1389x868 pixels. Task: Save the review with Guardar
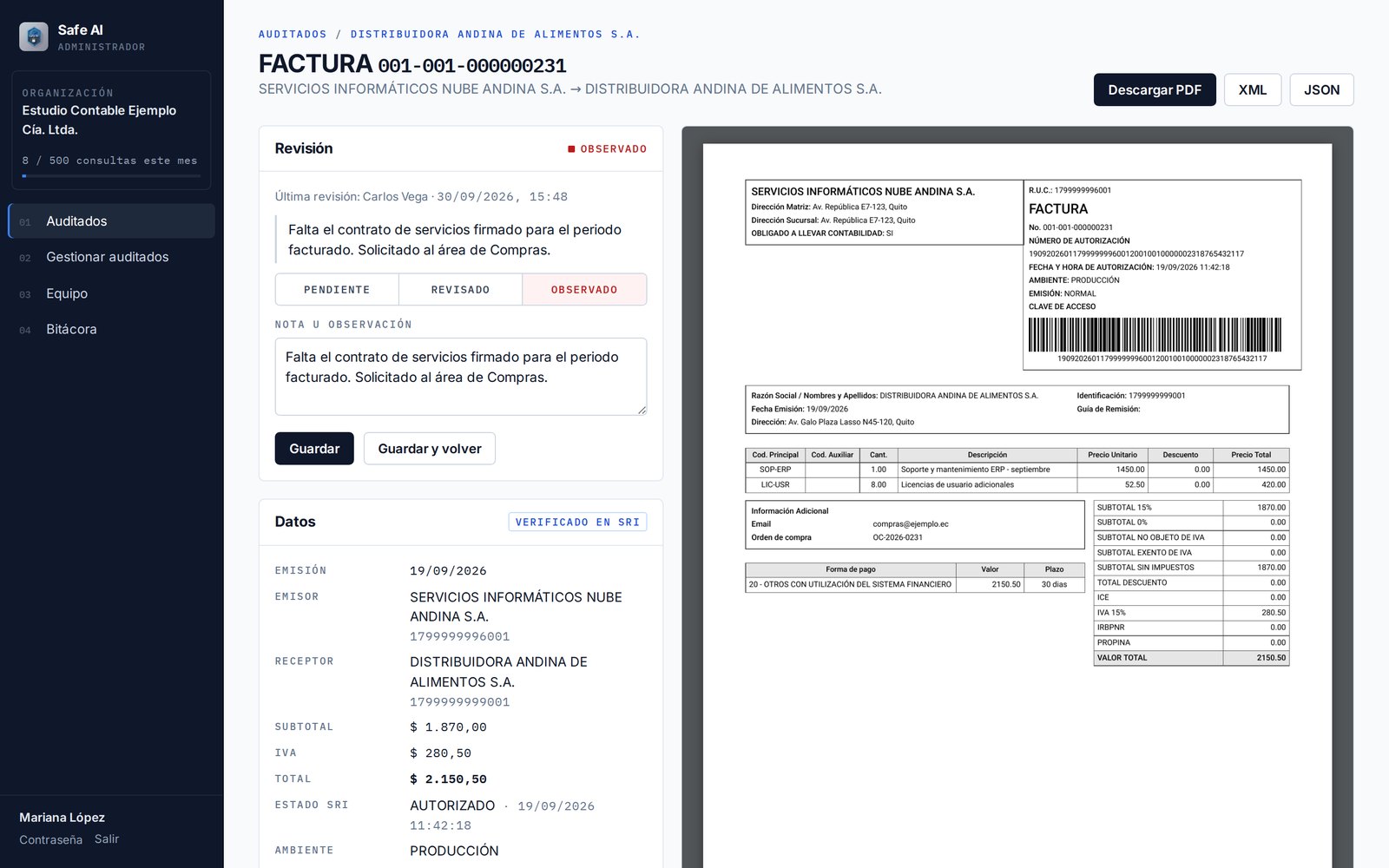314,449
